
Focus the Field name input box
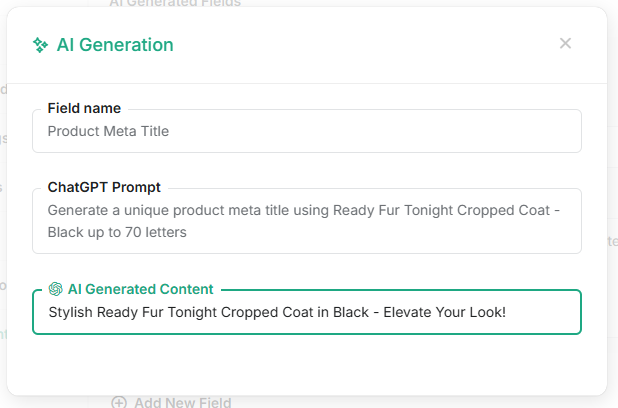pyautogui.click(x=307, y=131)
